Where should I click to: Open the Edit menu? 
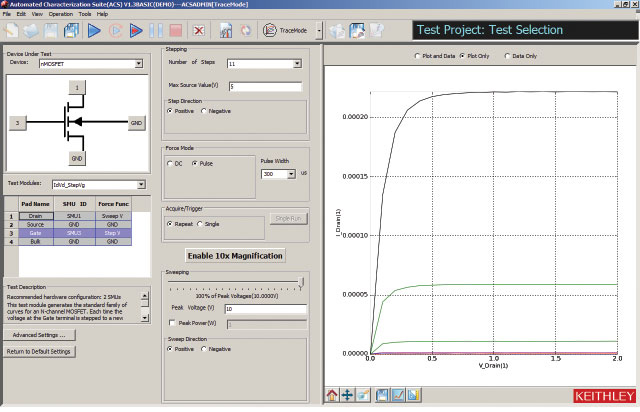21,14
